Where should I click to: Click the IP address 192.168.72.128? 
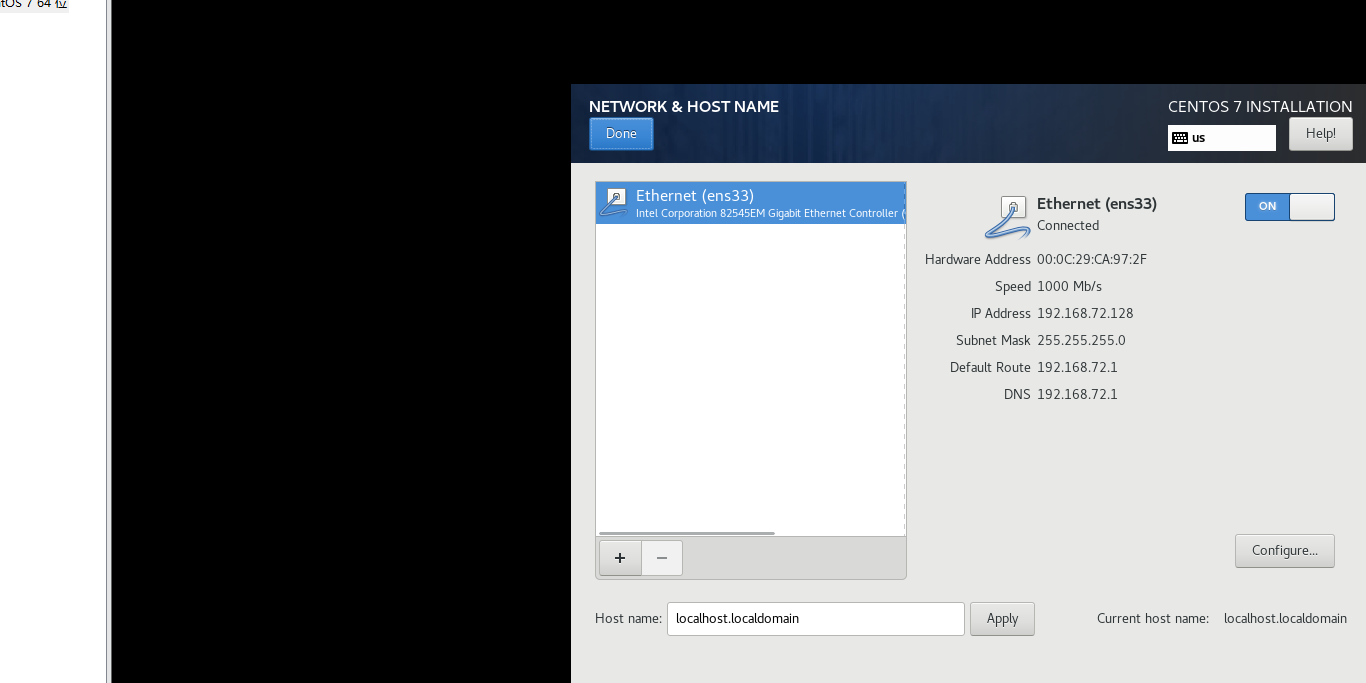pyautogui.click(x=1085, y=313)
